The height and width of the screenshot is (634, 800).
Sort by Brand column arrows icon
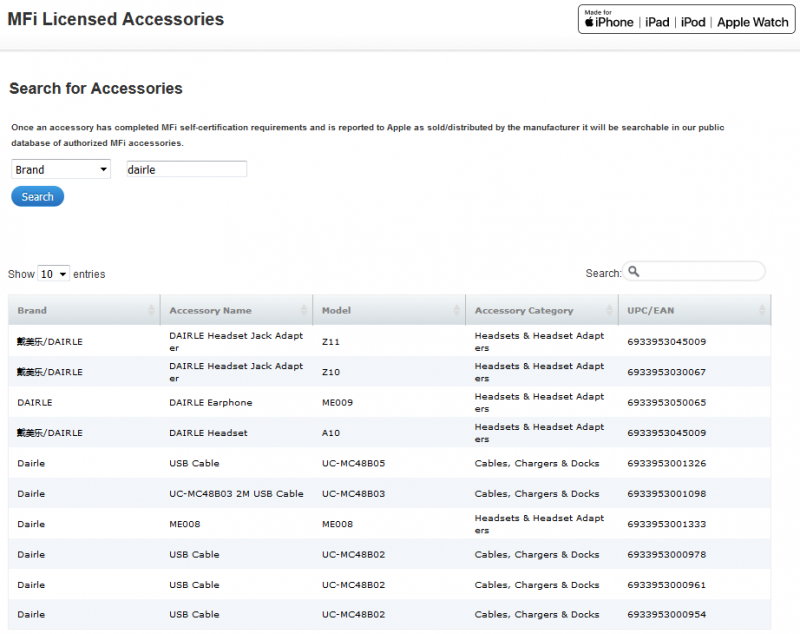153,310
